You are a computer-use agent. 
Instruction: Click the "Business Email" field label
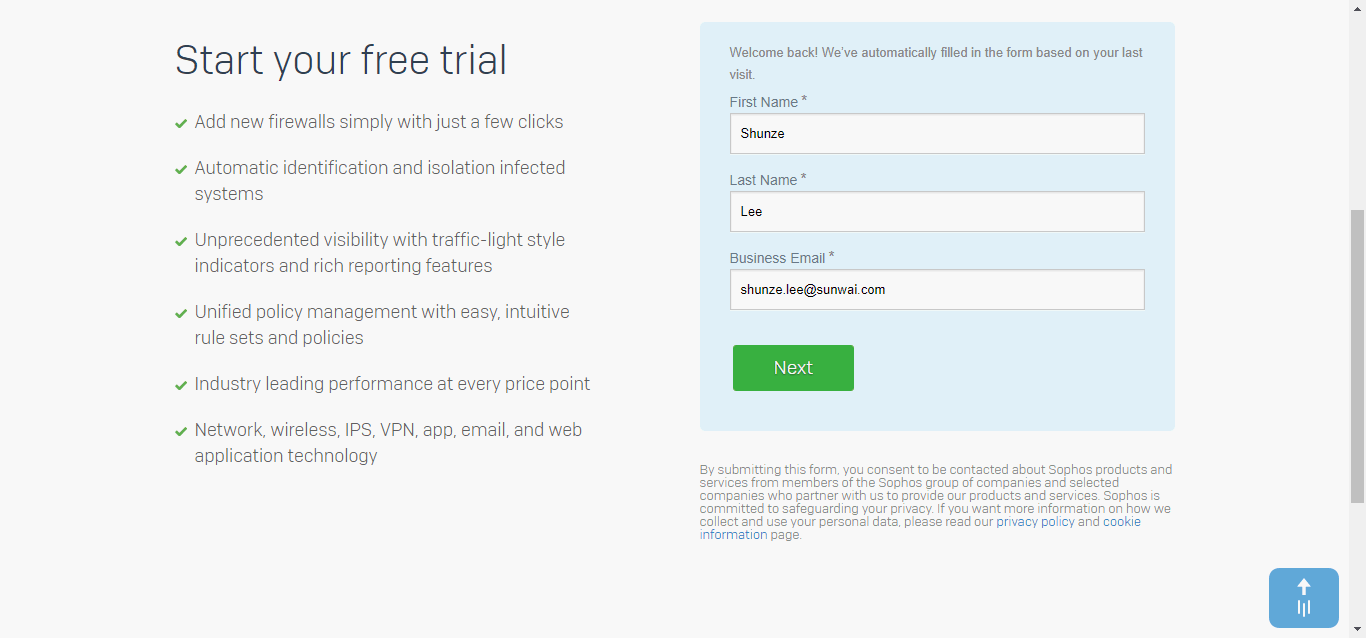click(x=777, y=258)
